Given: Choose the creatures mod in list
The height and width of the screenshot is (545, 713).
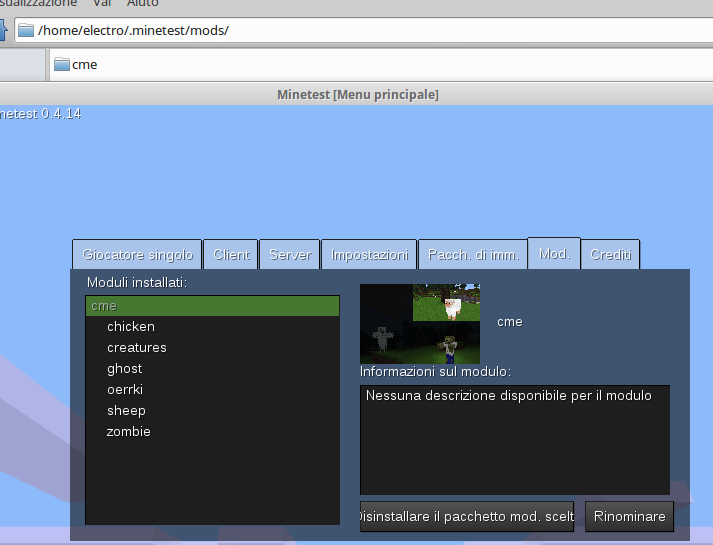Looking at the screenshot, I should [x=137, y=348].
